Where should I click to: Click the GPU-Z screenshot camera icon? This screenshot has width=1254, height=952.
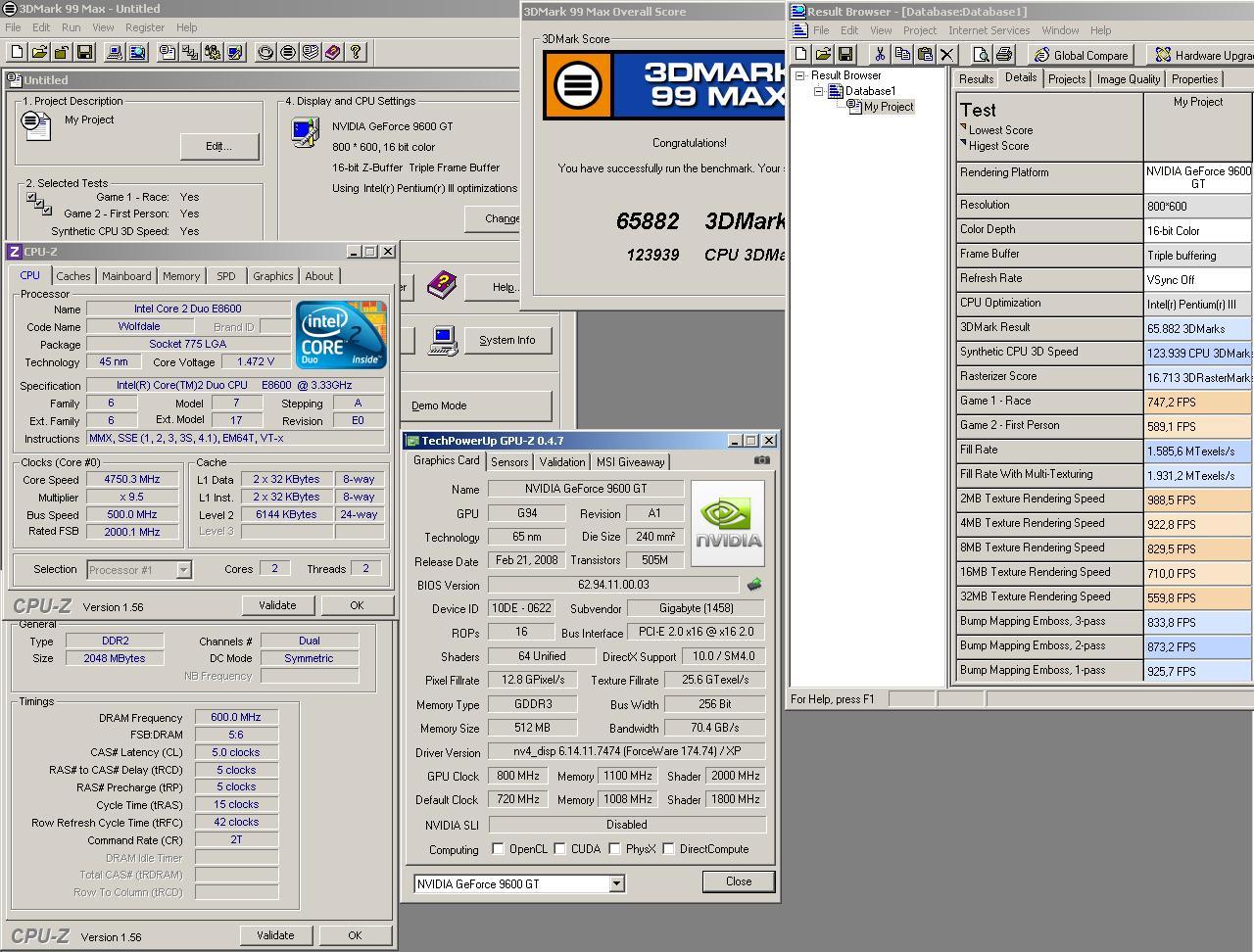point(762,460)
